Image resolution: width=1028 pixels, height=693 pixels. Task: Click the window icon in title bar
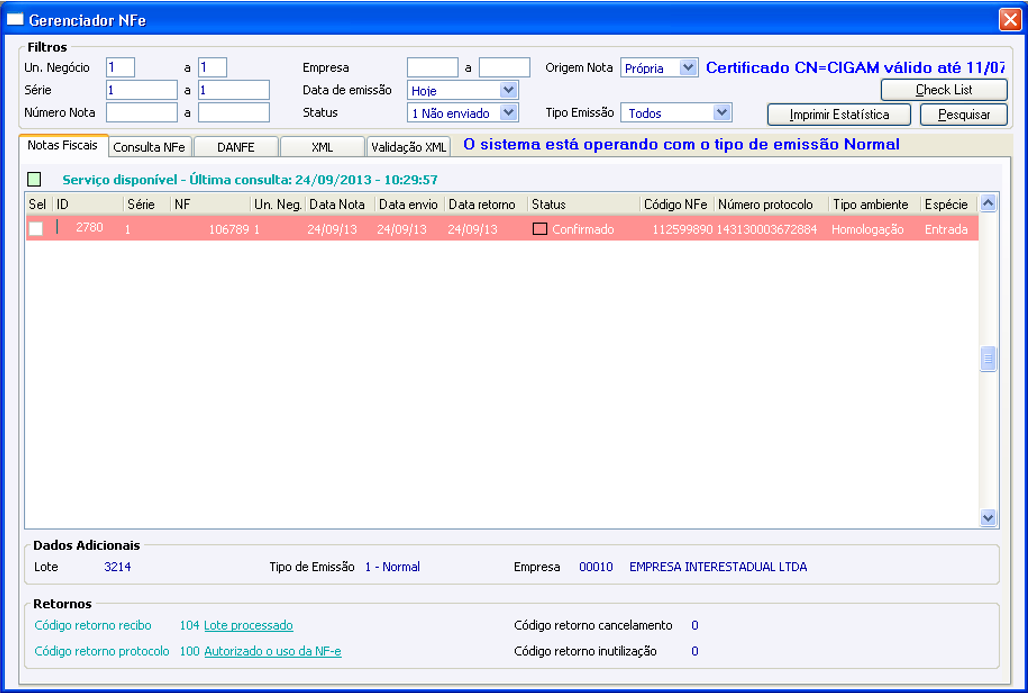[14, 20]
